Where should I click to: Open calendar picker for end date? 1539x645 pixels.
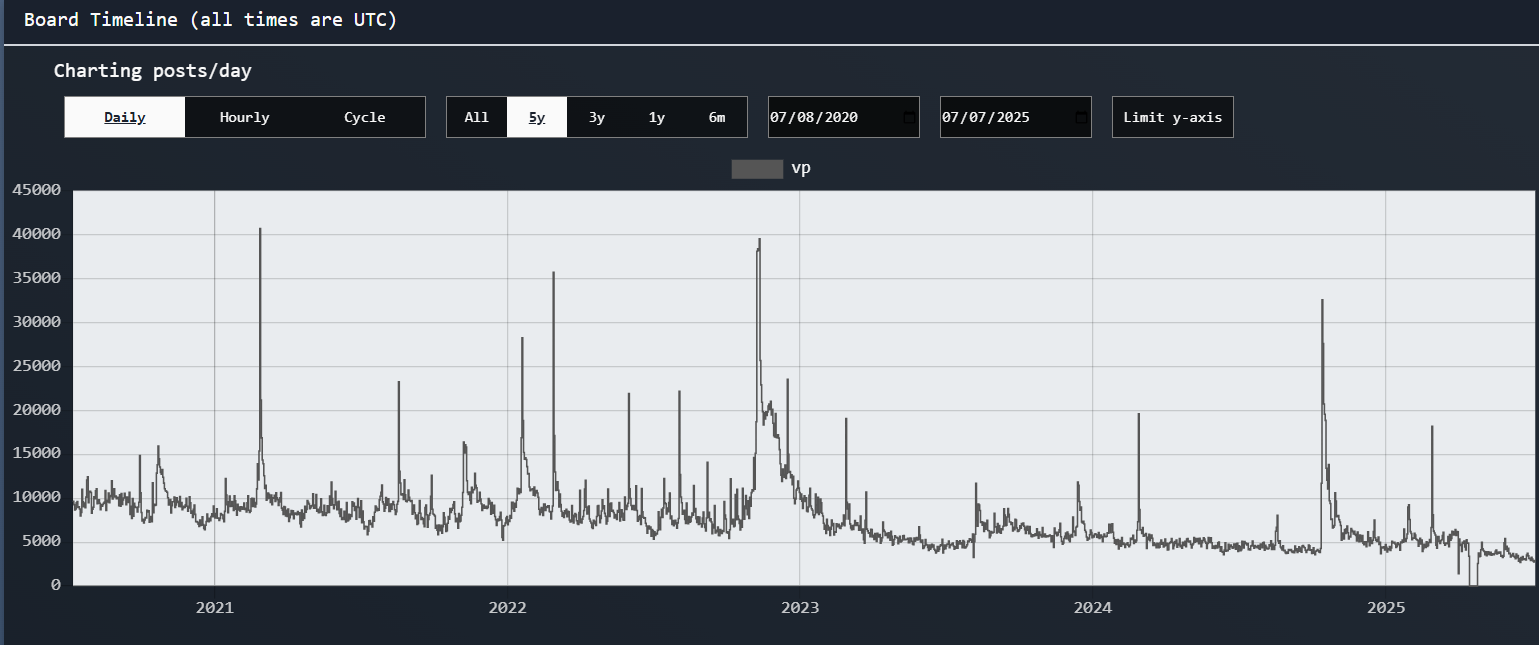click(1080, 117)
